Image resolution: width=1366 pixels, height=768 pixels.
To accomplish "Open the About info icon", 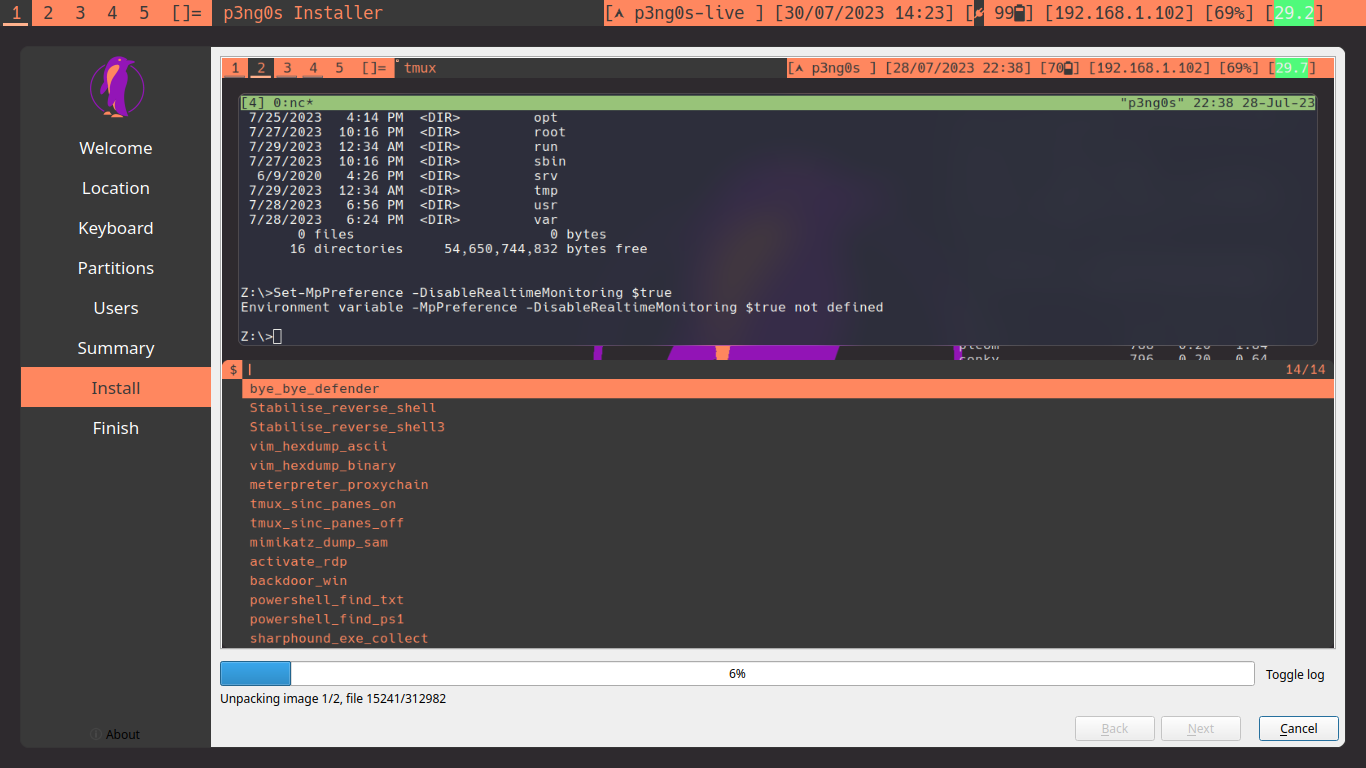I will click(96, 734).
